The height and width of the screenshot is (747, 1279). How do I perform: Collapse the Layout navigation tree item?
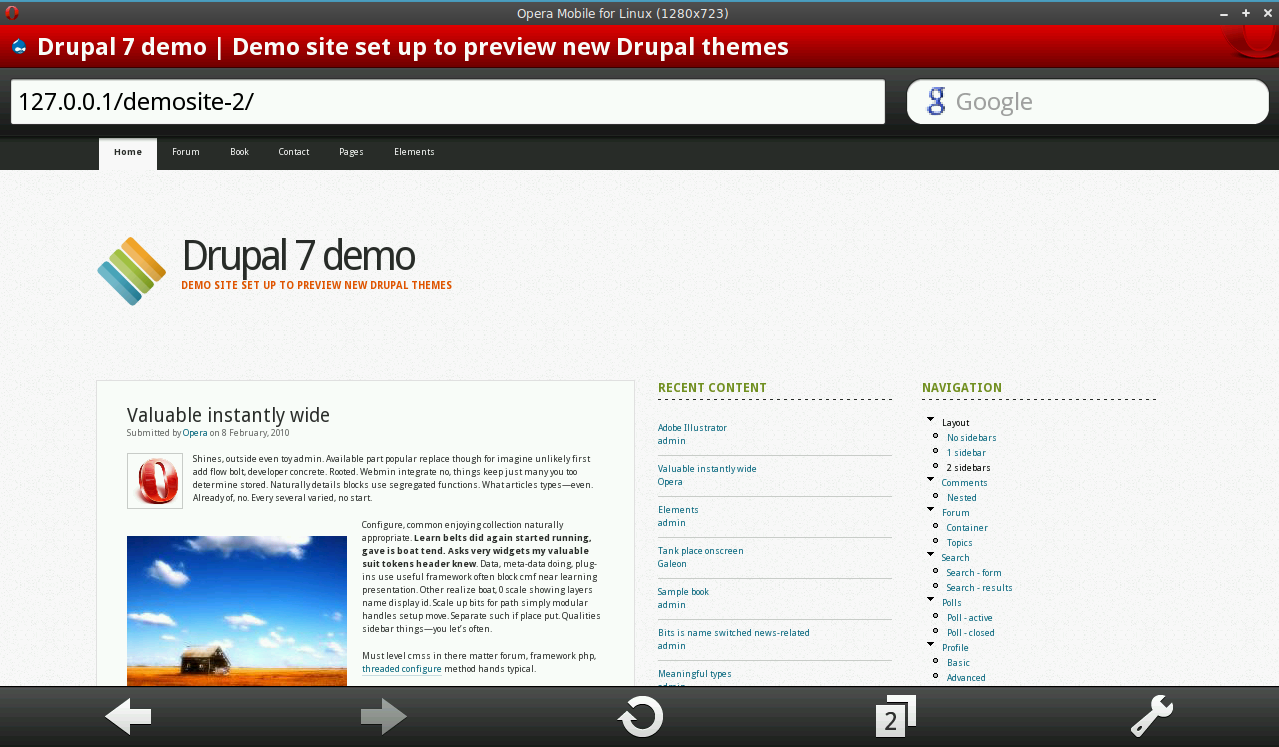coord(930,420)
